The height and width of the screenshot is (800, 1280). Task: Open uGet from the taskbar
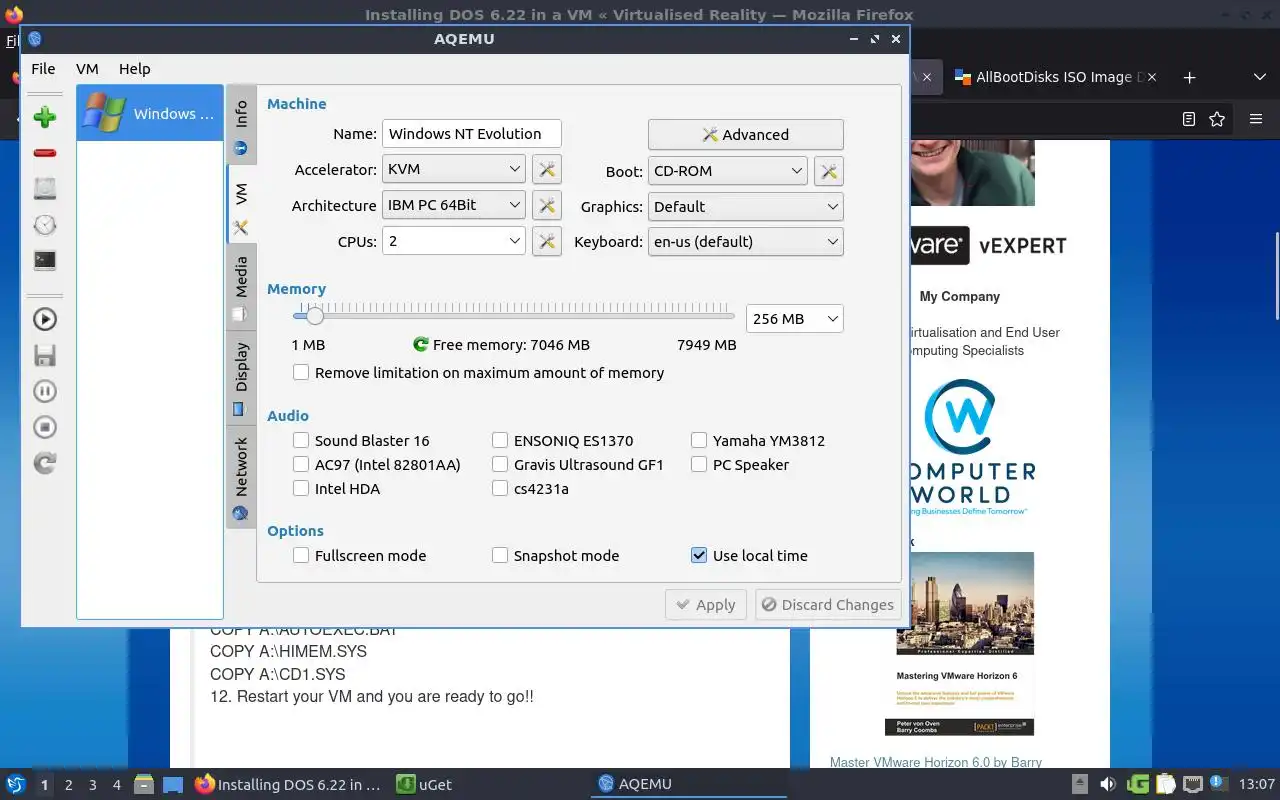424,785
